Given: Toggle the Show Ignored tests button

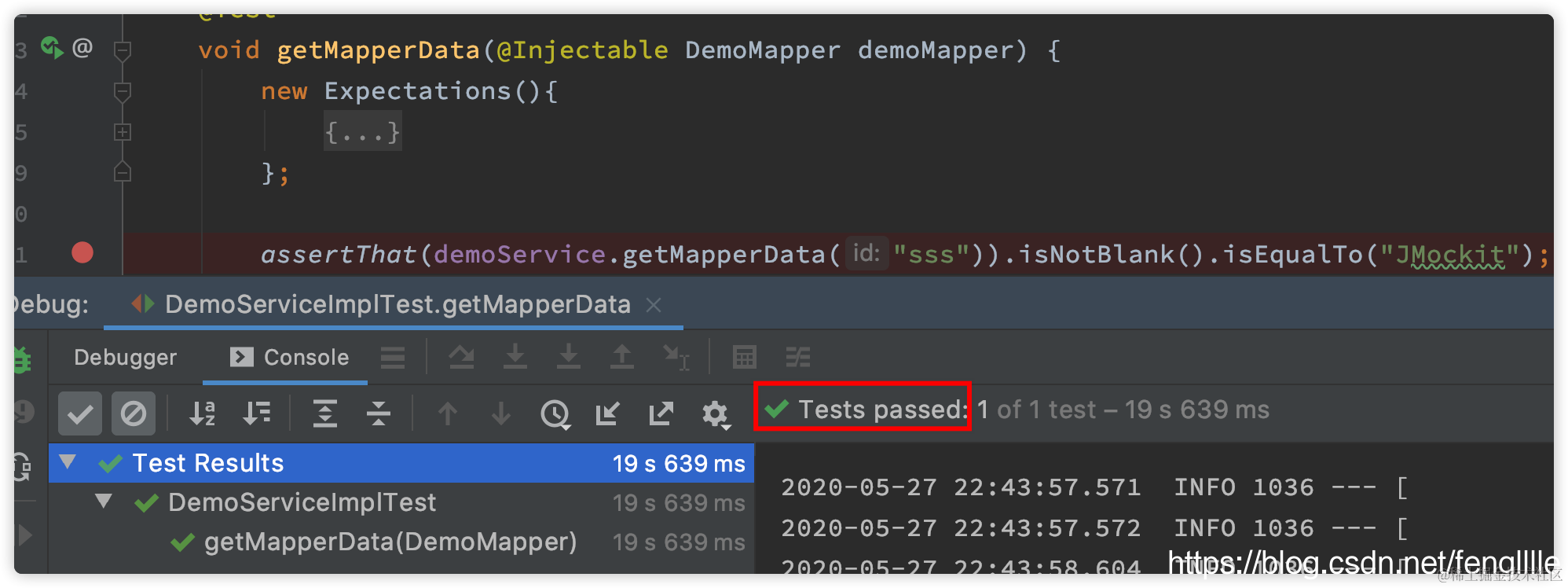Looking at the screenshot, I should pos(133,413).
